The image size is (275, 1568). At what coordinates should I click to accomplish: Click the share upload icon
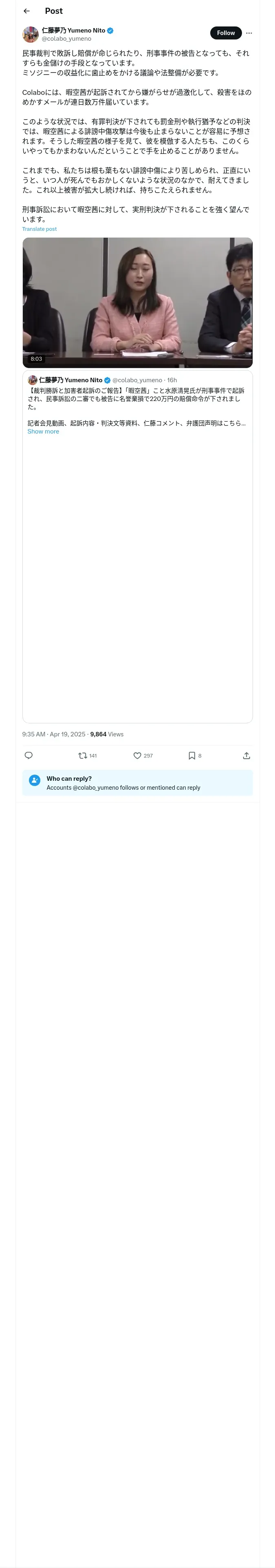point(246,756)
